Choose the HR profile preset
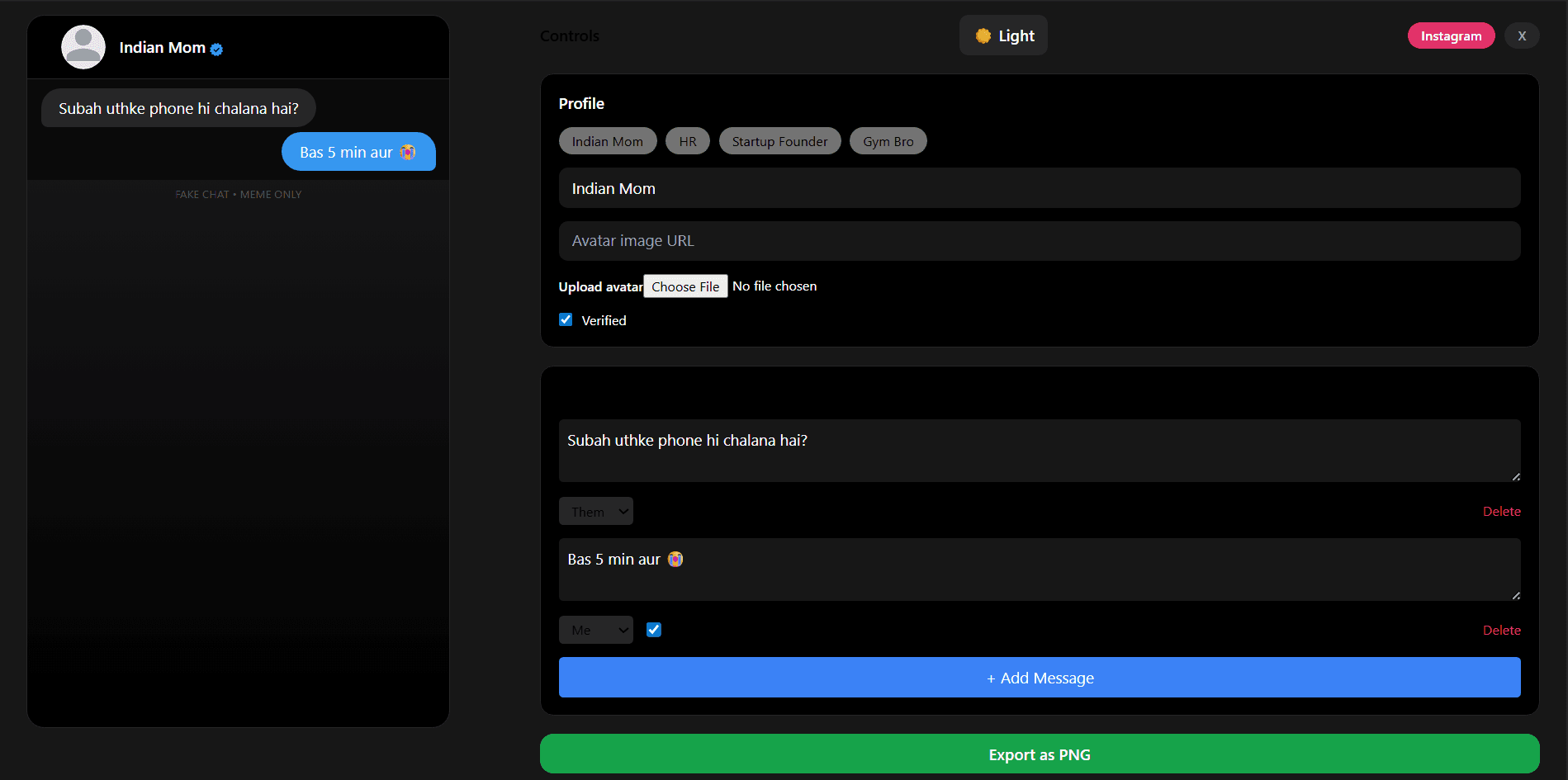 click(x=687, y=142)
